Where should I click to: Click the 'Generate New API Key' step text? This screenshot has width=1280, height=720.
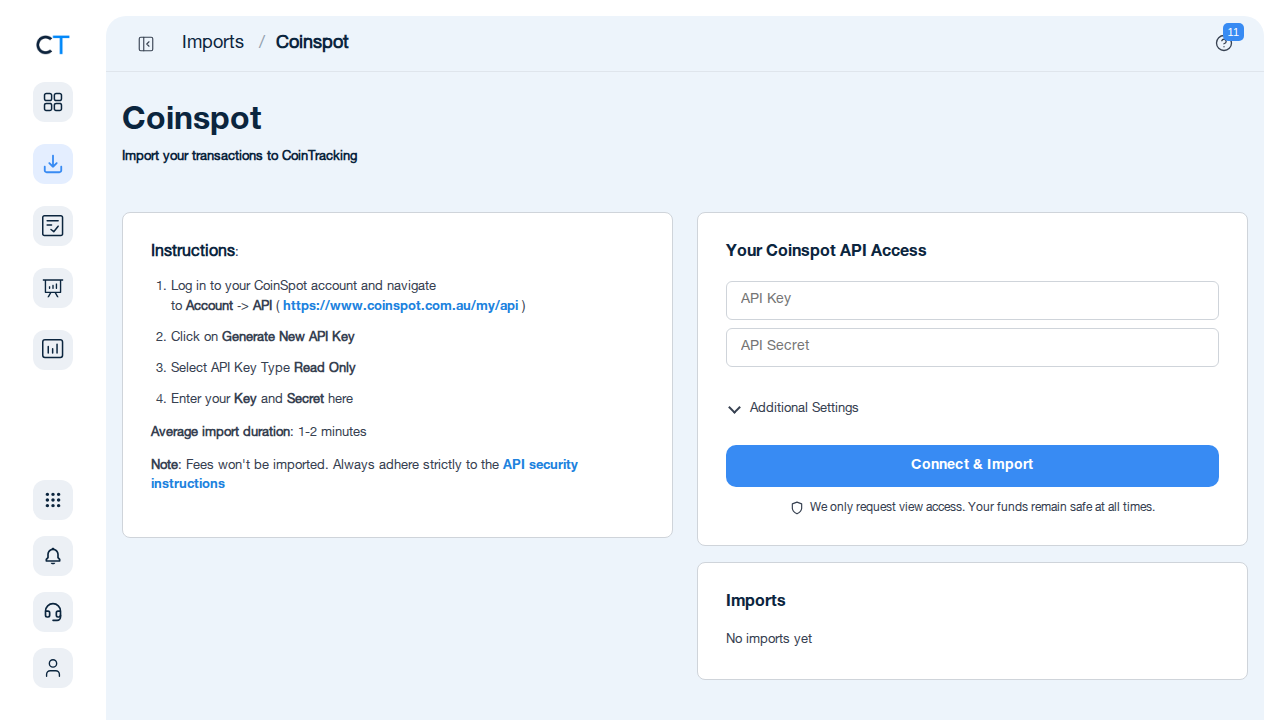click(288, 337)
